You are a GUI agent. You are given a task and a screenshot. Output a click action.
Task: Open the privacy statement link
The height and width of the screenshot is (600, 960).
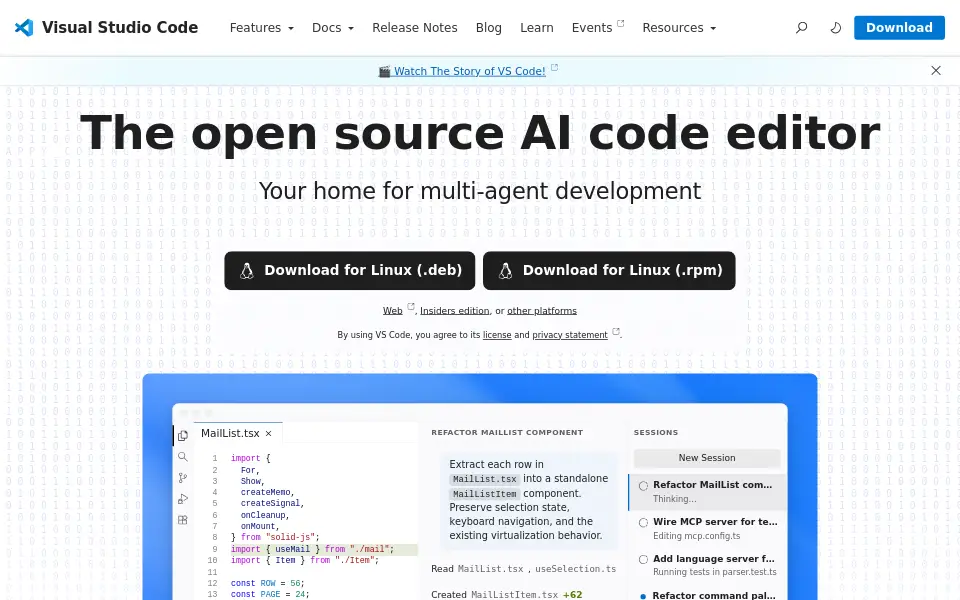pos(569,335)
